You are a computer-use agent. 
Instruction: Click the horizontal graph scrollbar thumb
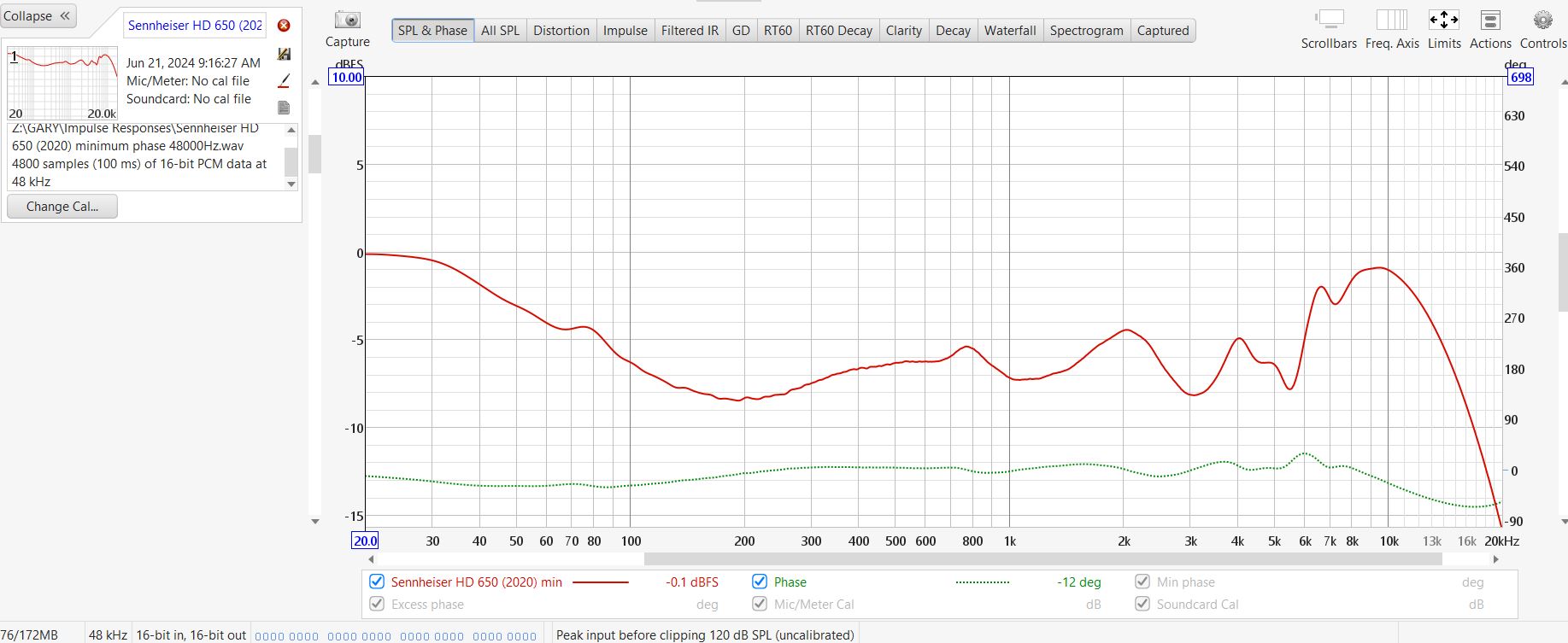tap(1042, 559)
